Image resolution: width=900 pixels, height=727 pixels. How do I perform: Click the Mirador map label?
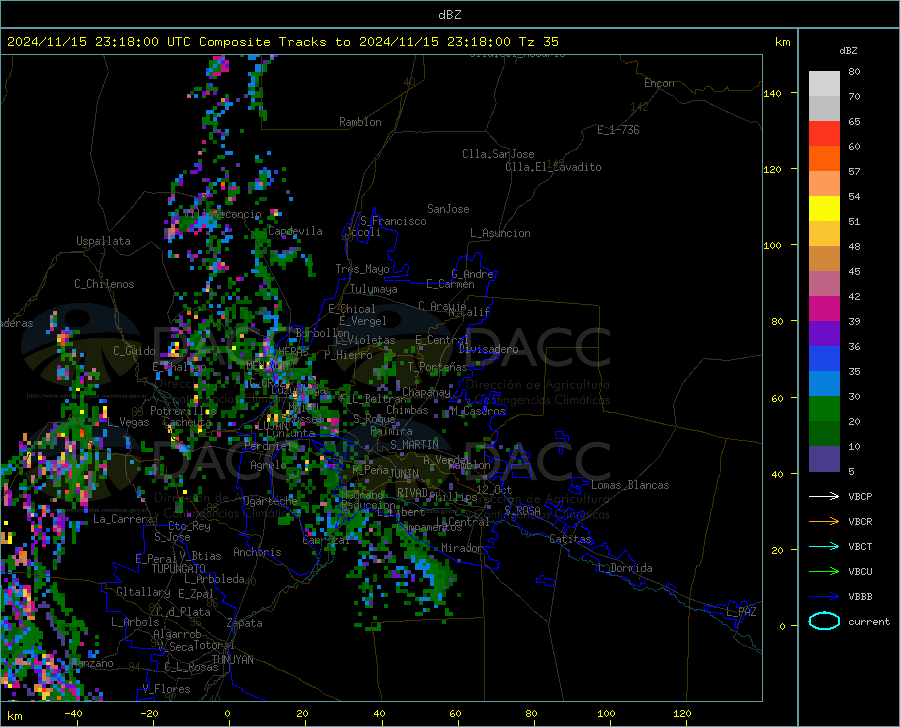462,548
